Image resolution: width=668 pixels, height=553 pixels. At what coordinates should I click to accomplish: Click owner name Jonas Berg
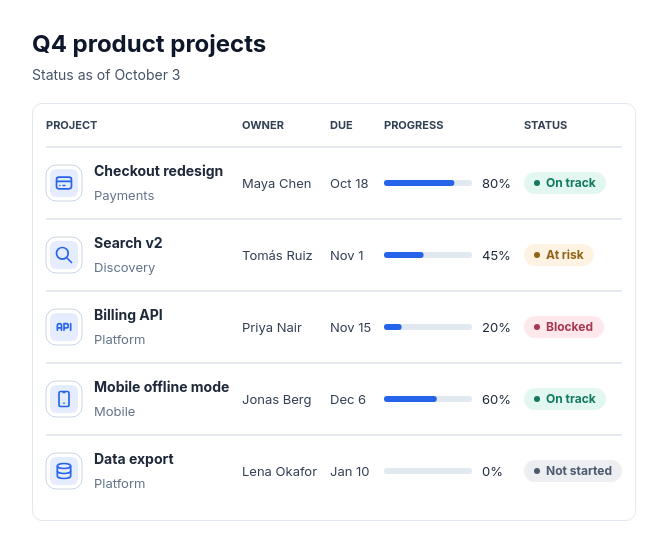[276, 400]
